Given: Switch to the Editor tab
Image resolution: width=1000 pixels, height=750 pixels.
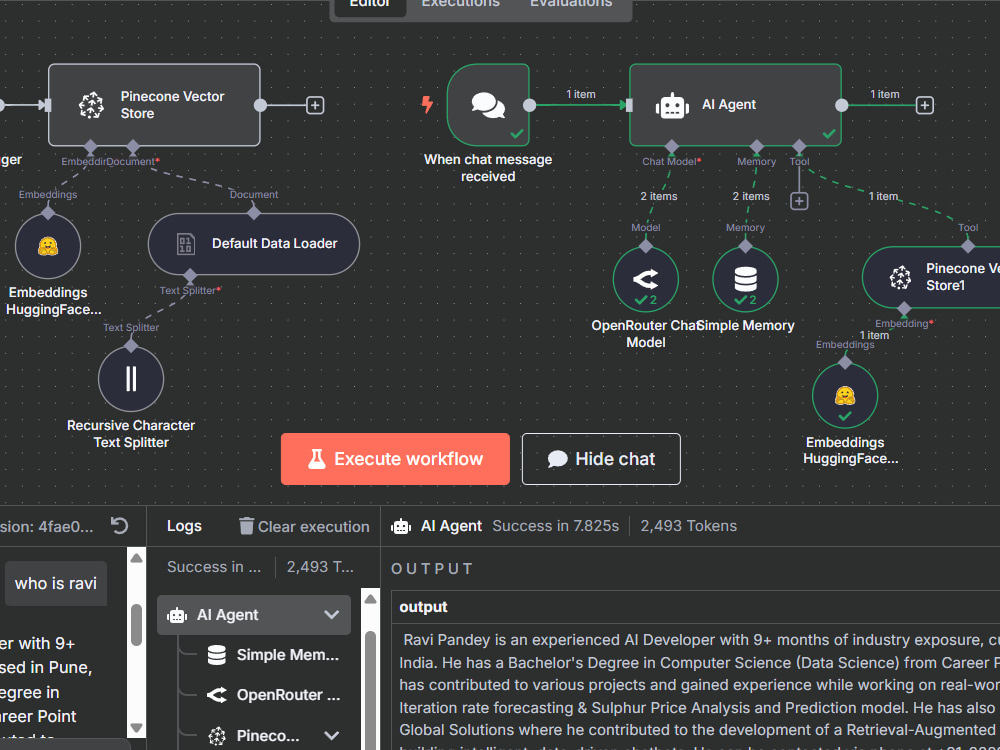Looking at the screenshot, I should tap(369, 4).
